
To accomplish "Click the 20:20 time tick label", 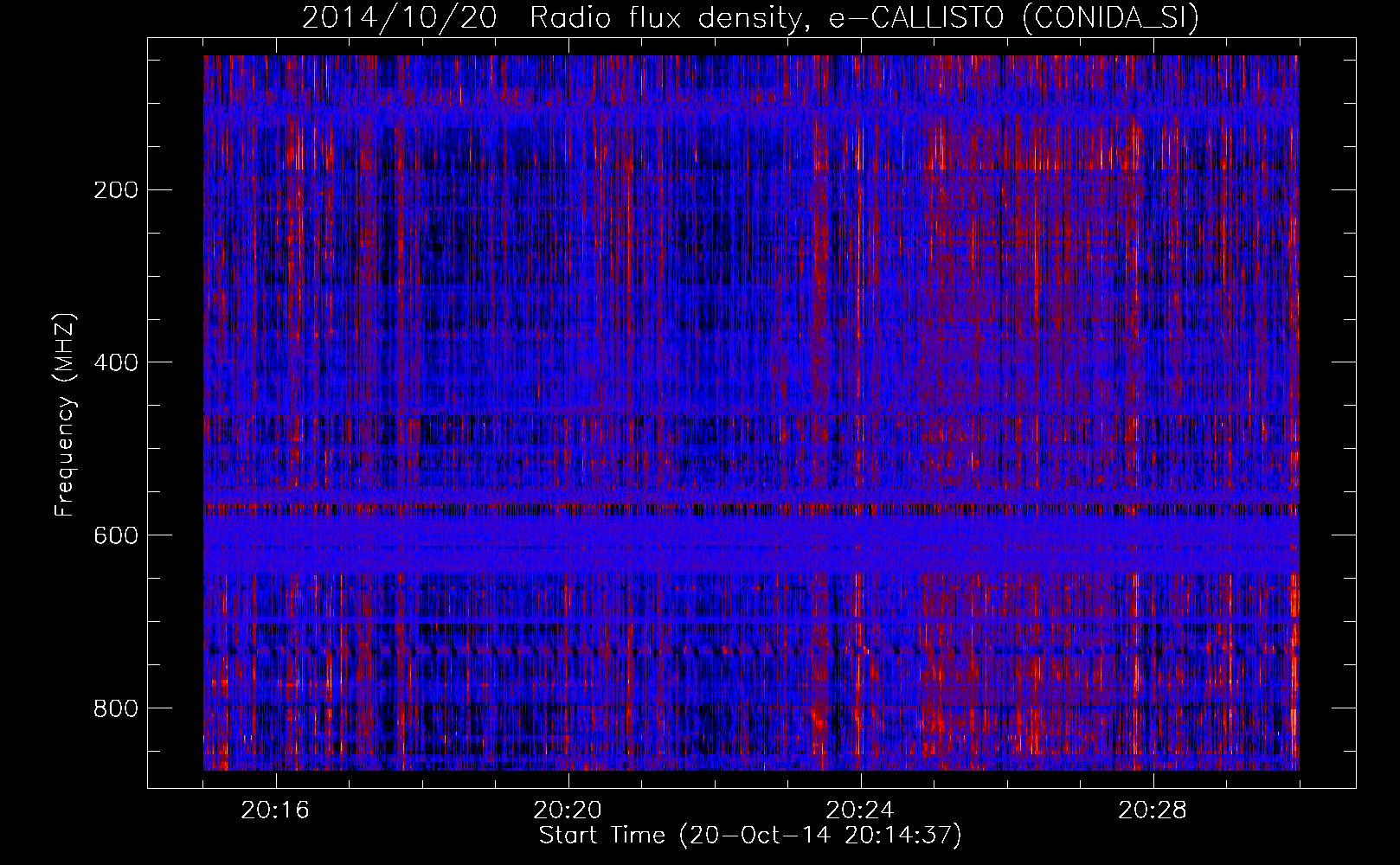I will click(568, 811).
